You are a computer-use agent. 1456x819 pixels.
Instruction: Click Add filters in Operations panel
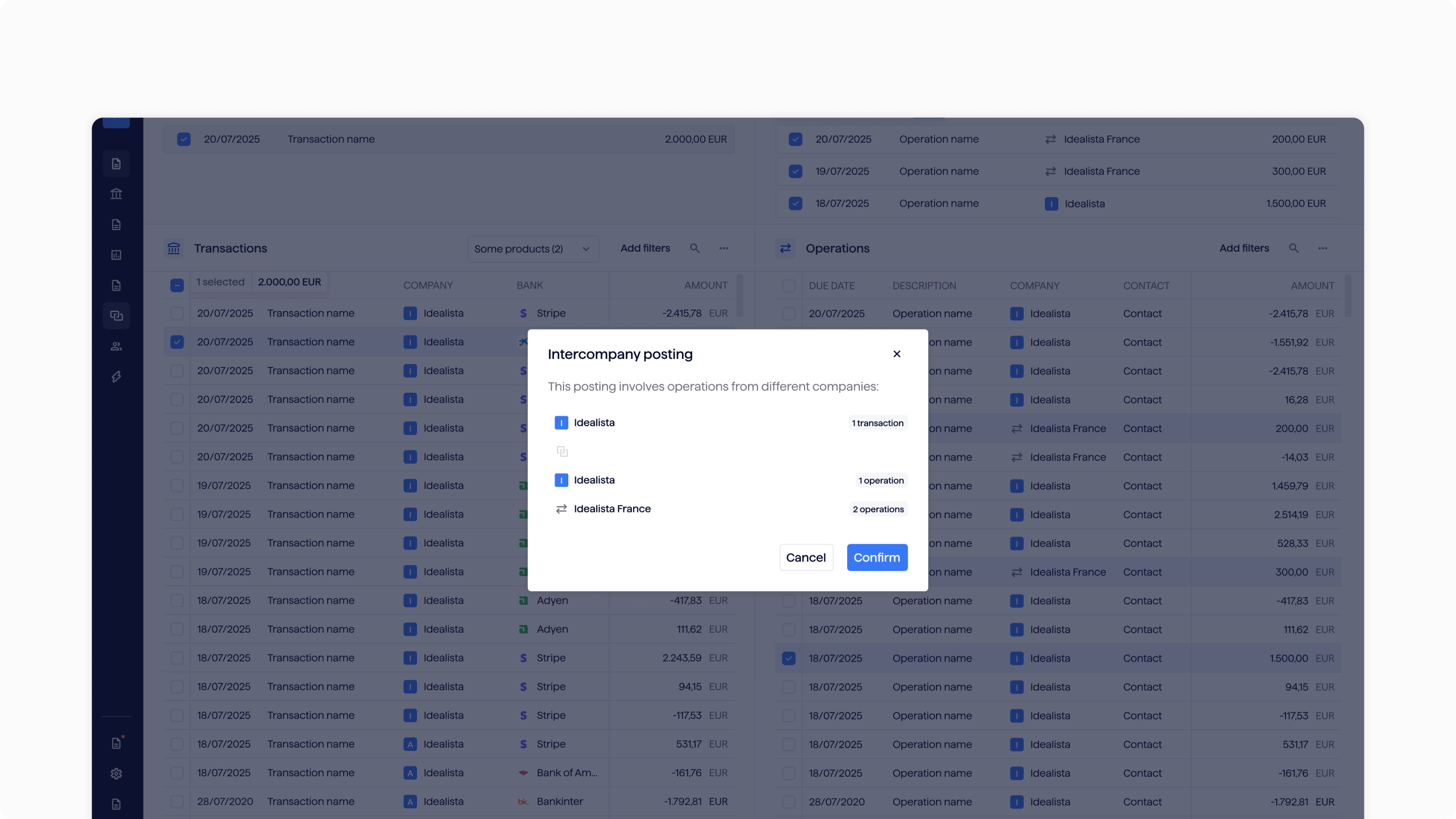1244,248
